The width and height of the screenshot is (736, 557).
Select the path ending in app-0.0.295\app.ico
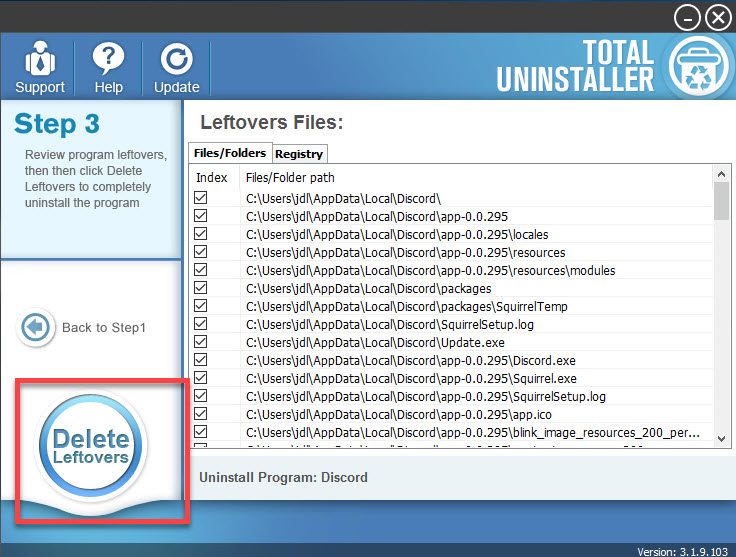[399, 414]
